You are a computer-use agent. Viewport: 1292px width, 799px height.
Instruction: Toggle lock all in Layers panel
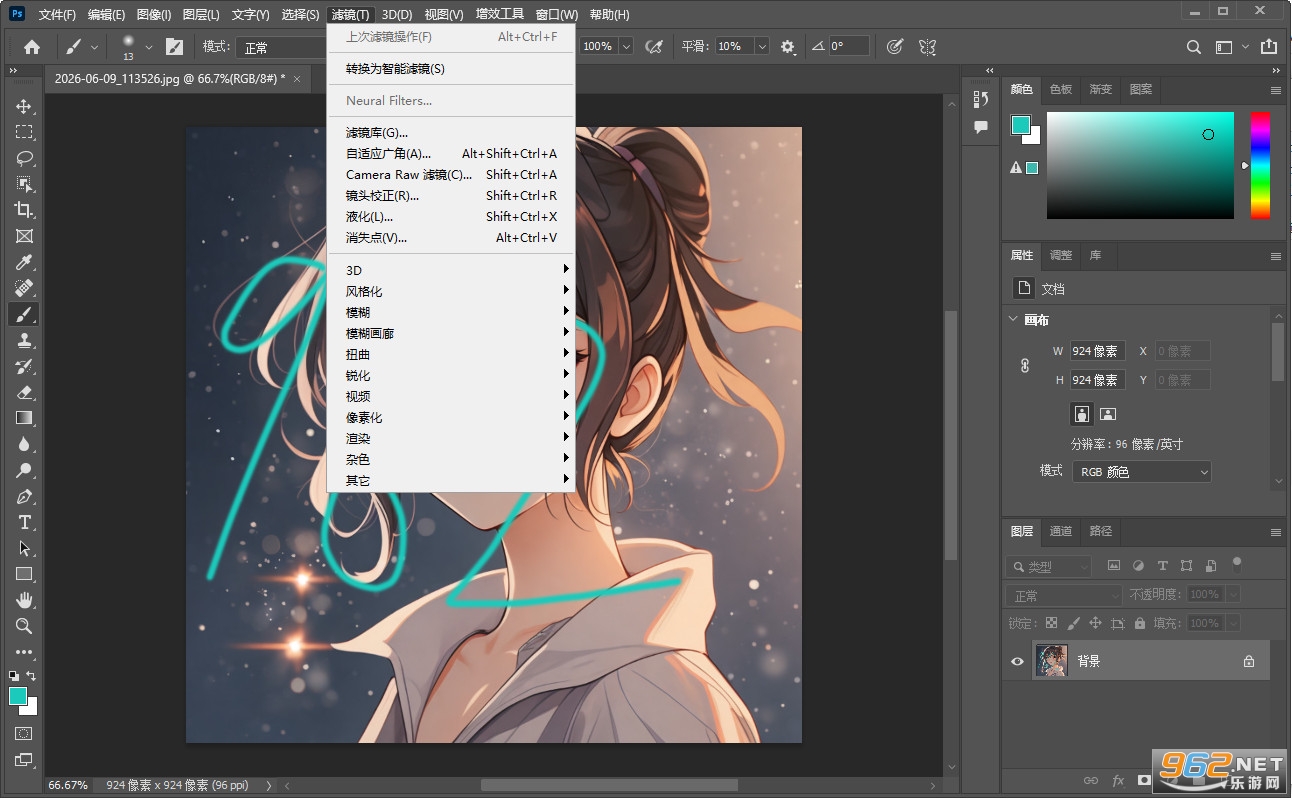point(1141,623)
